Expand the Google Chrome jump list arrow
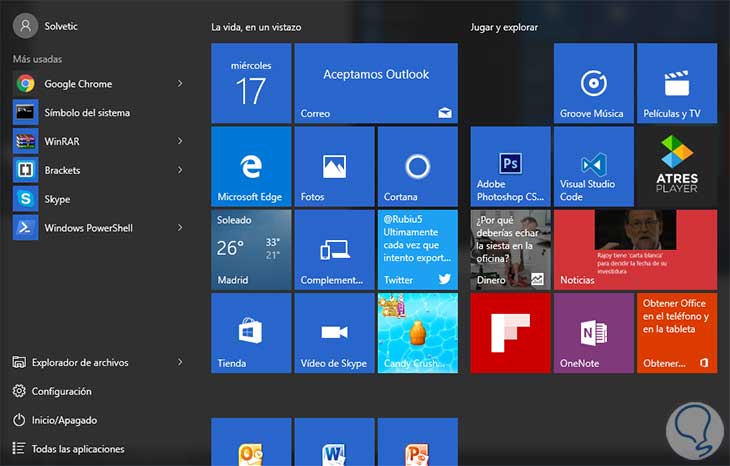Image resolution: width=730 pixels, height=466 pixels. [180, 84]
